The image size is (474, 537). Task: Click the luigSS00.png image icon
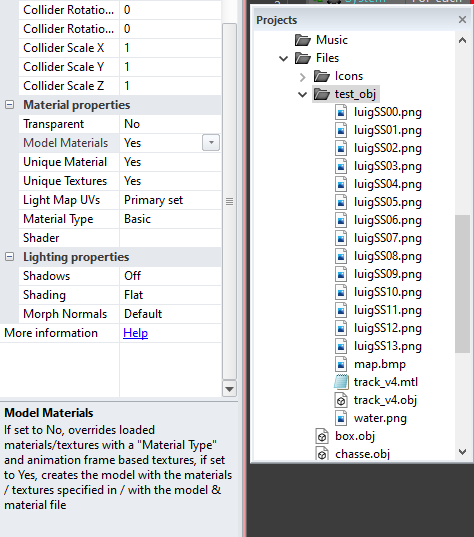click(341, 112)
